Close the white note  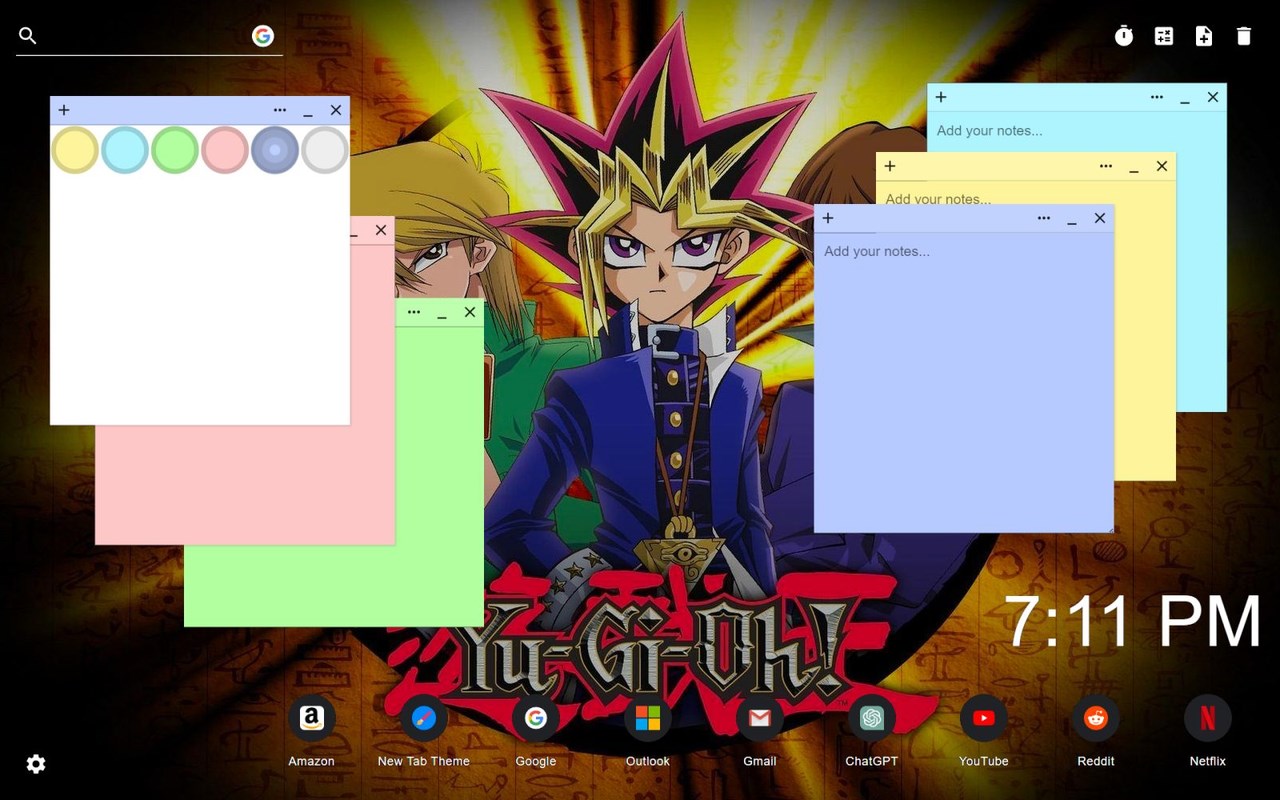(x=336, y=110)
